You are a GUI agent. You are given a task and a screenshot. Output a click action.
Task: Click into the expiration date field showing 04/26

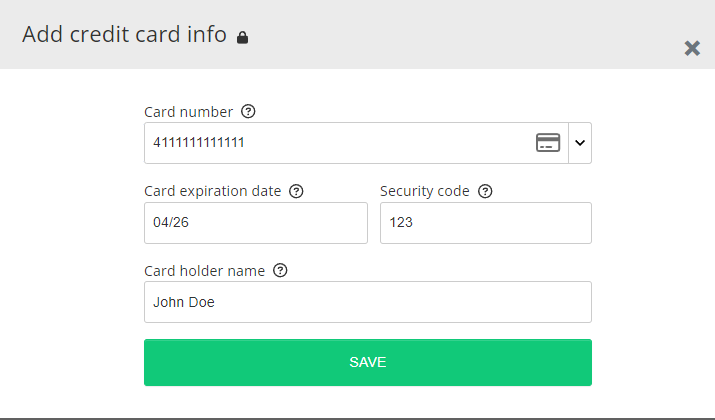(256, 223)
